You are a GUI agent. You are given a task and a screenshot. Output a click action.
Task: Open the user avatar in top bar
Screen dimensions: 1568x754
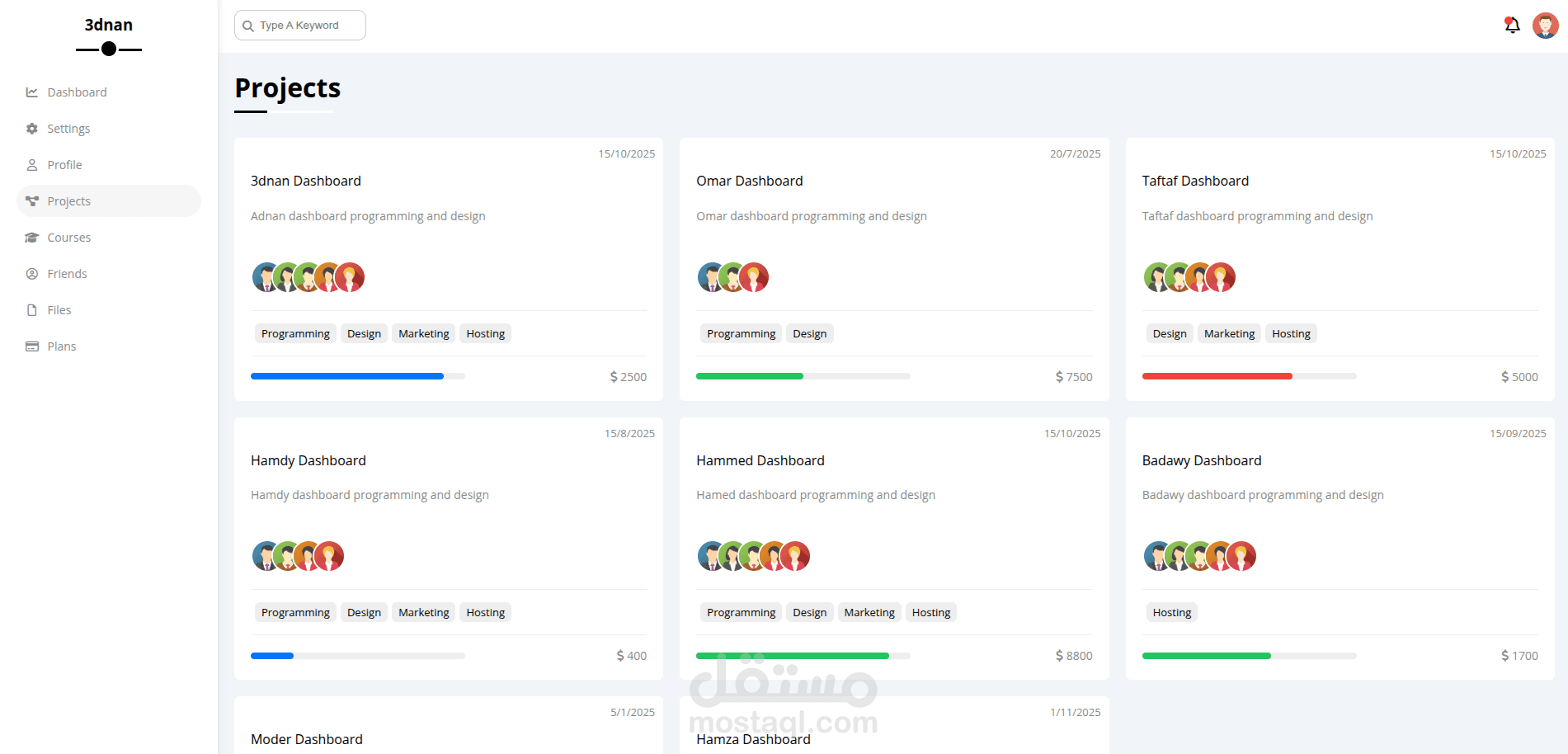pos(1545,26)
